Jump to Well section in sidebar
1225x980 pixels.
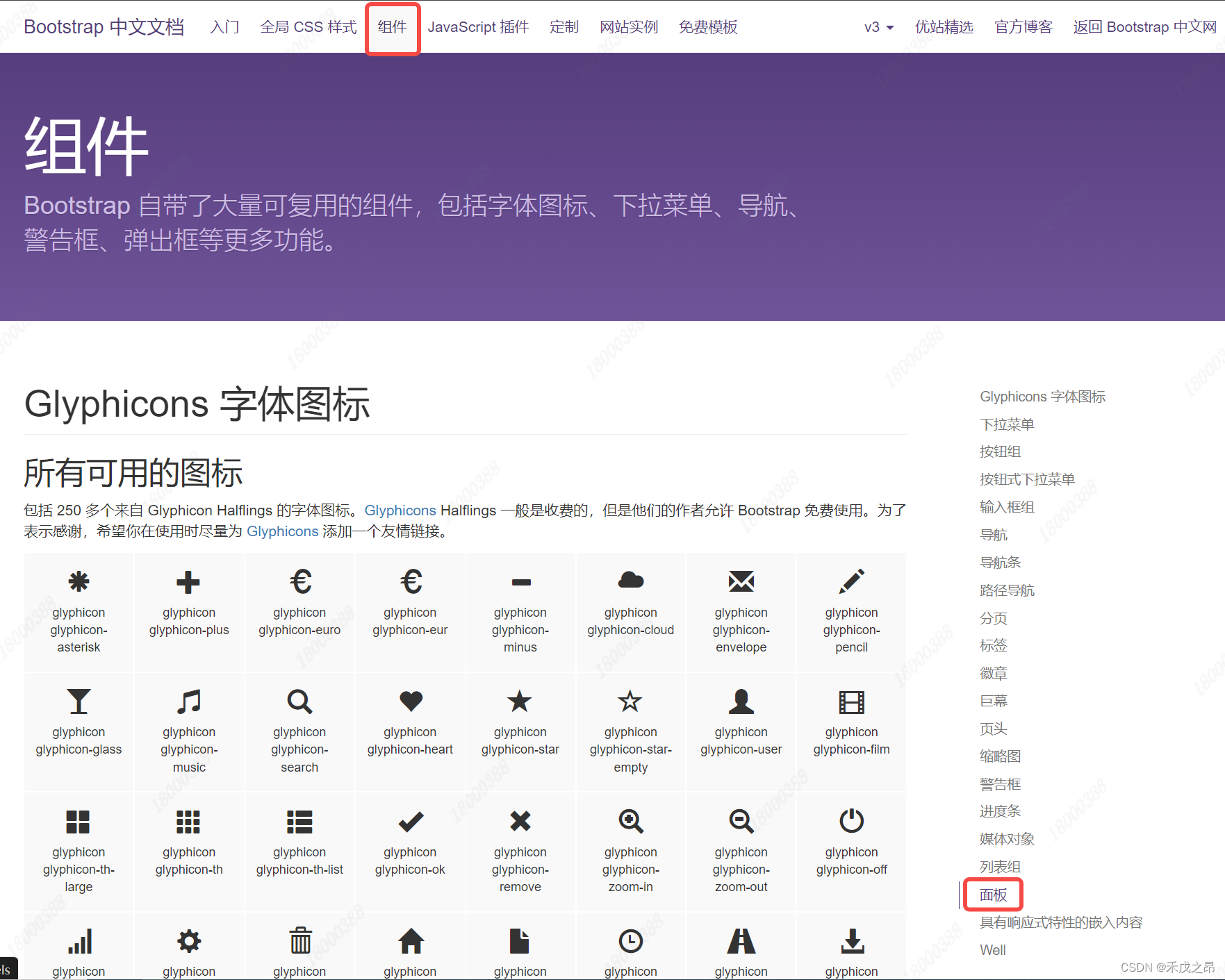(992, 950)
